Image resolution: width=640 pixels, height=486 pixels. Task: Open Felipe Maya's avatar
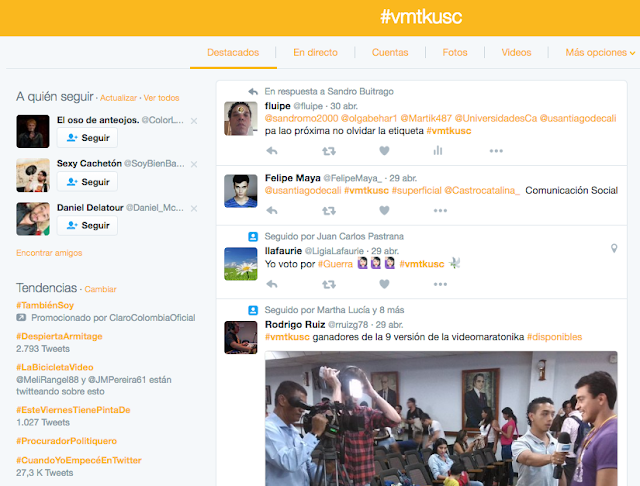pyautogui.click(x=241, y=191)
